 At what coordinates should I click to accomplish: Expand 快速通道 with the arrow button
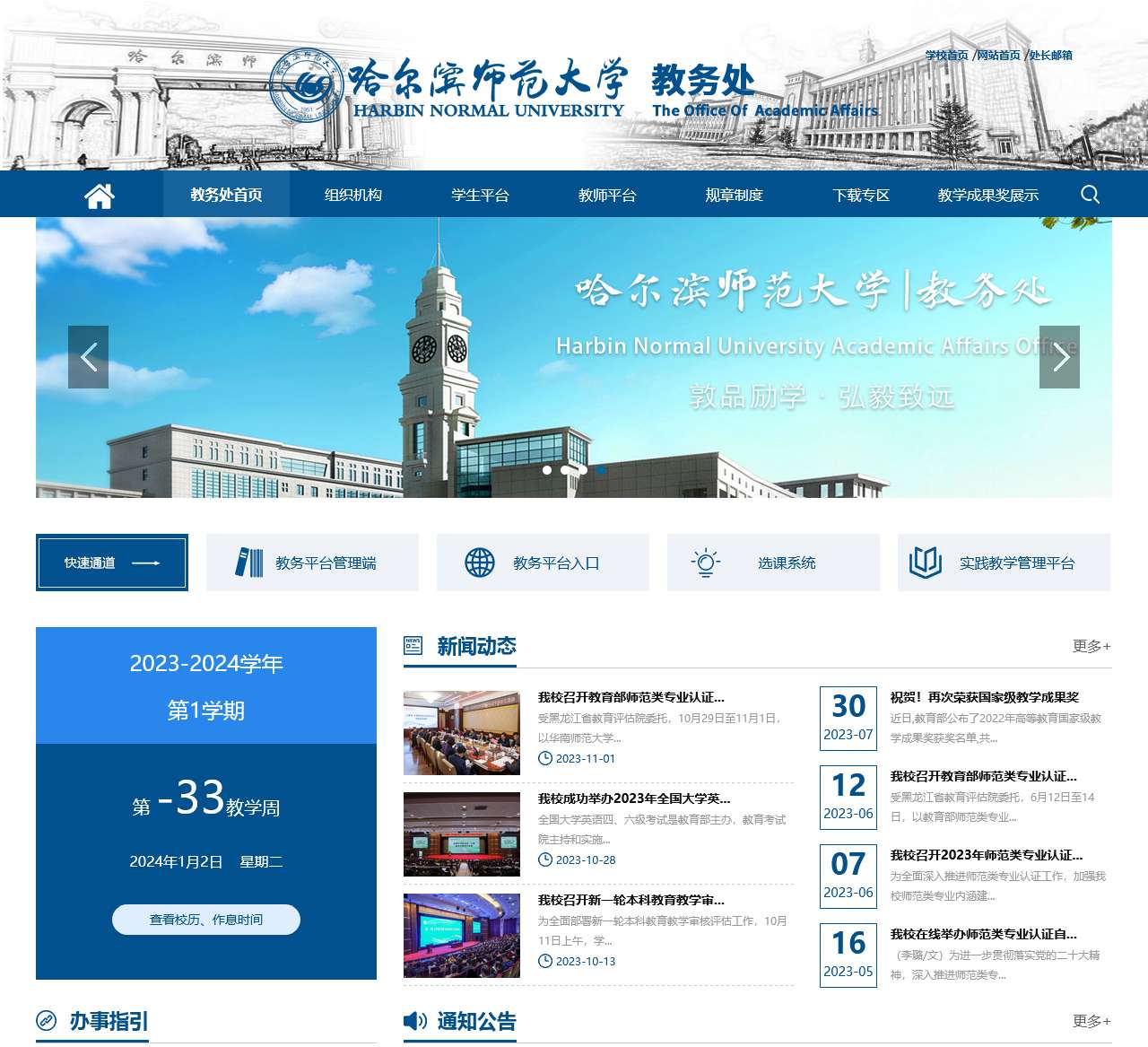tap(145, 563)
